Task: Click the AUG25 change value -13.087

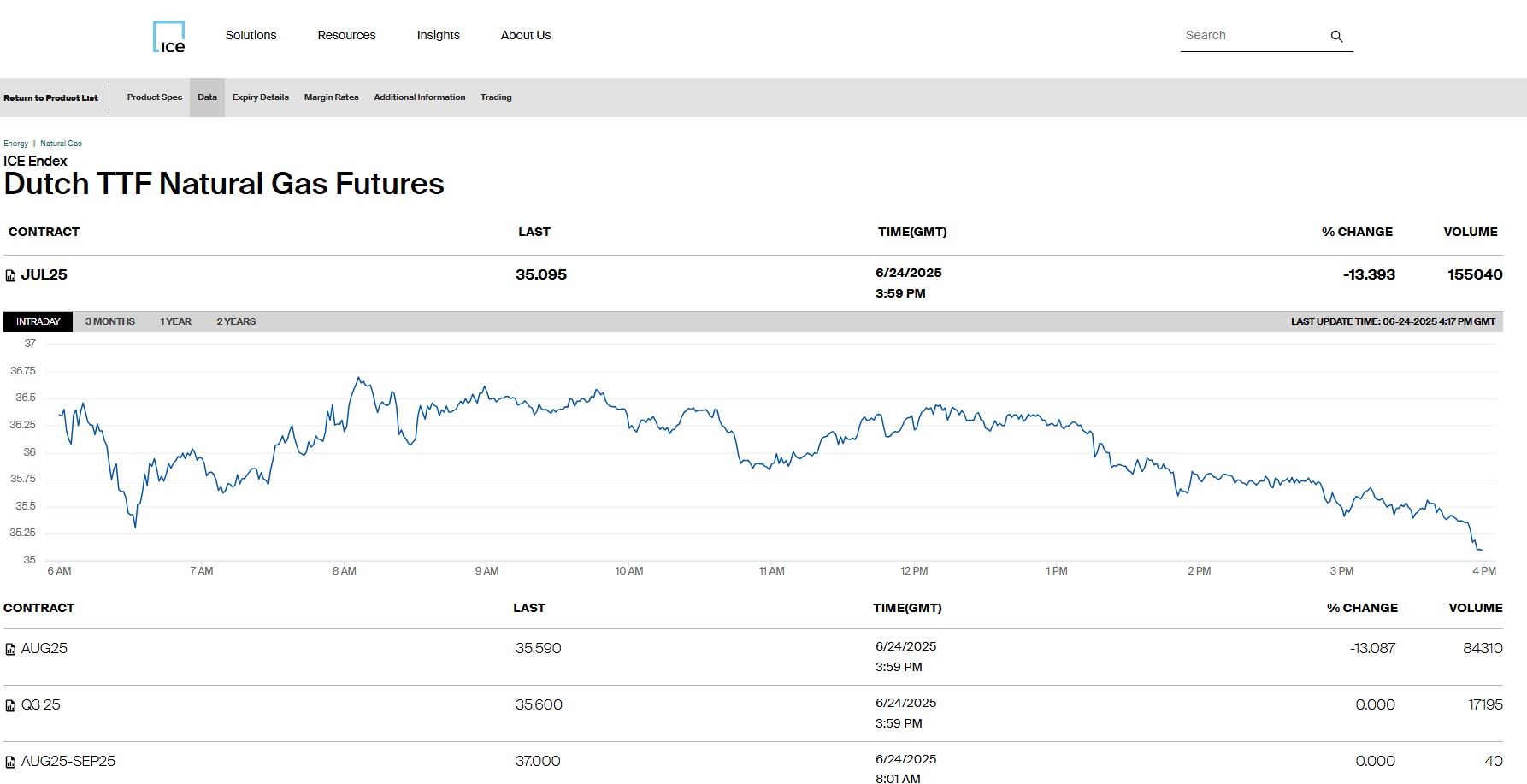Action: click(1372, 648)
